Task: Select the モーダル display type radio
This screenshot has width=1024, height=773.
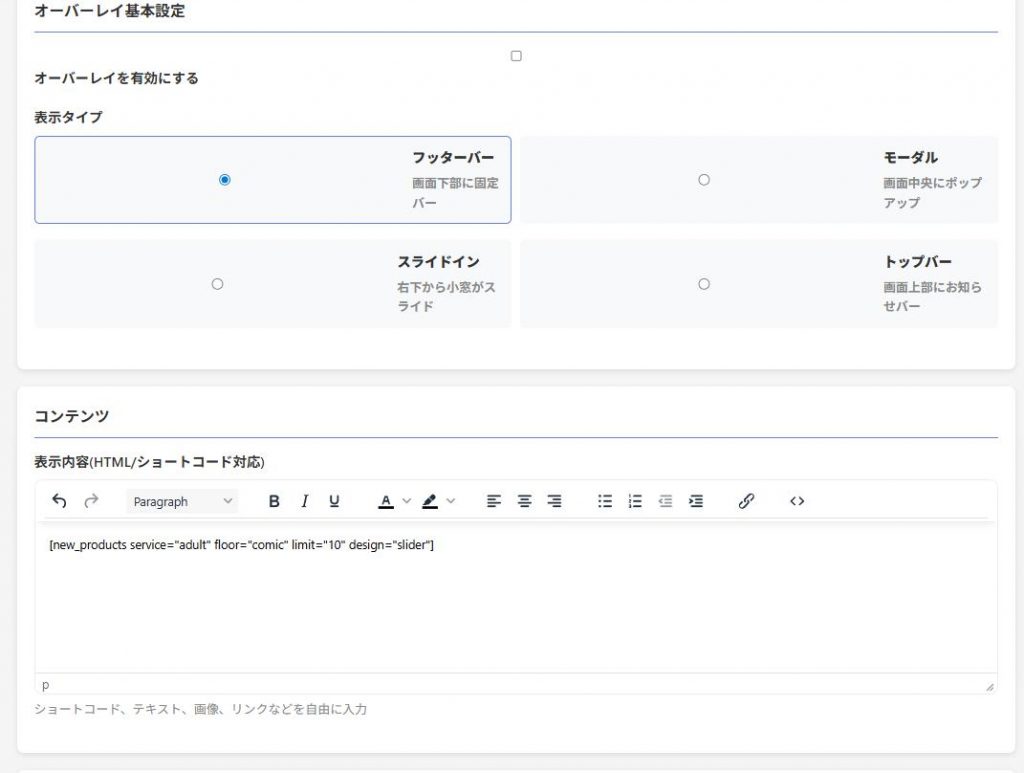Action: click(x=704, y=180)
